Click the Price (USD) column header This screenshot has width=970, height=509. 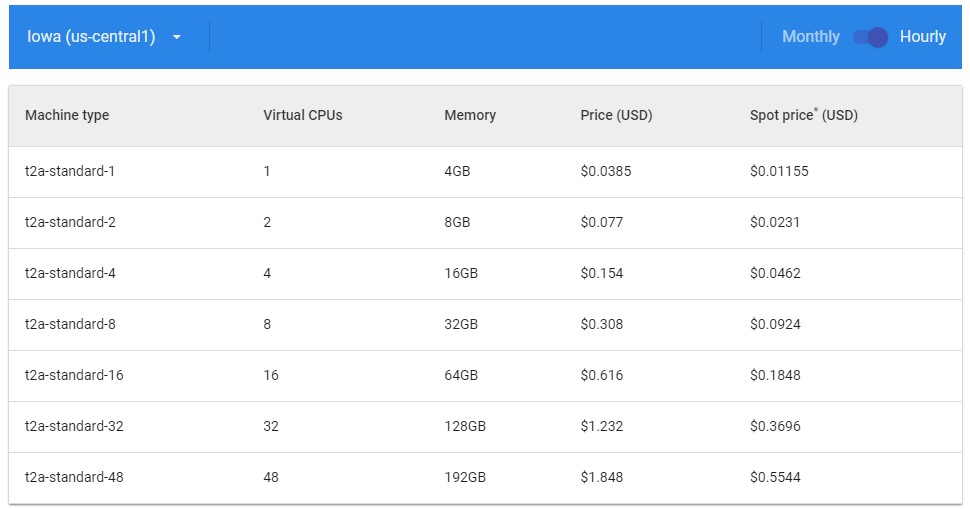(616, 115)
